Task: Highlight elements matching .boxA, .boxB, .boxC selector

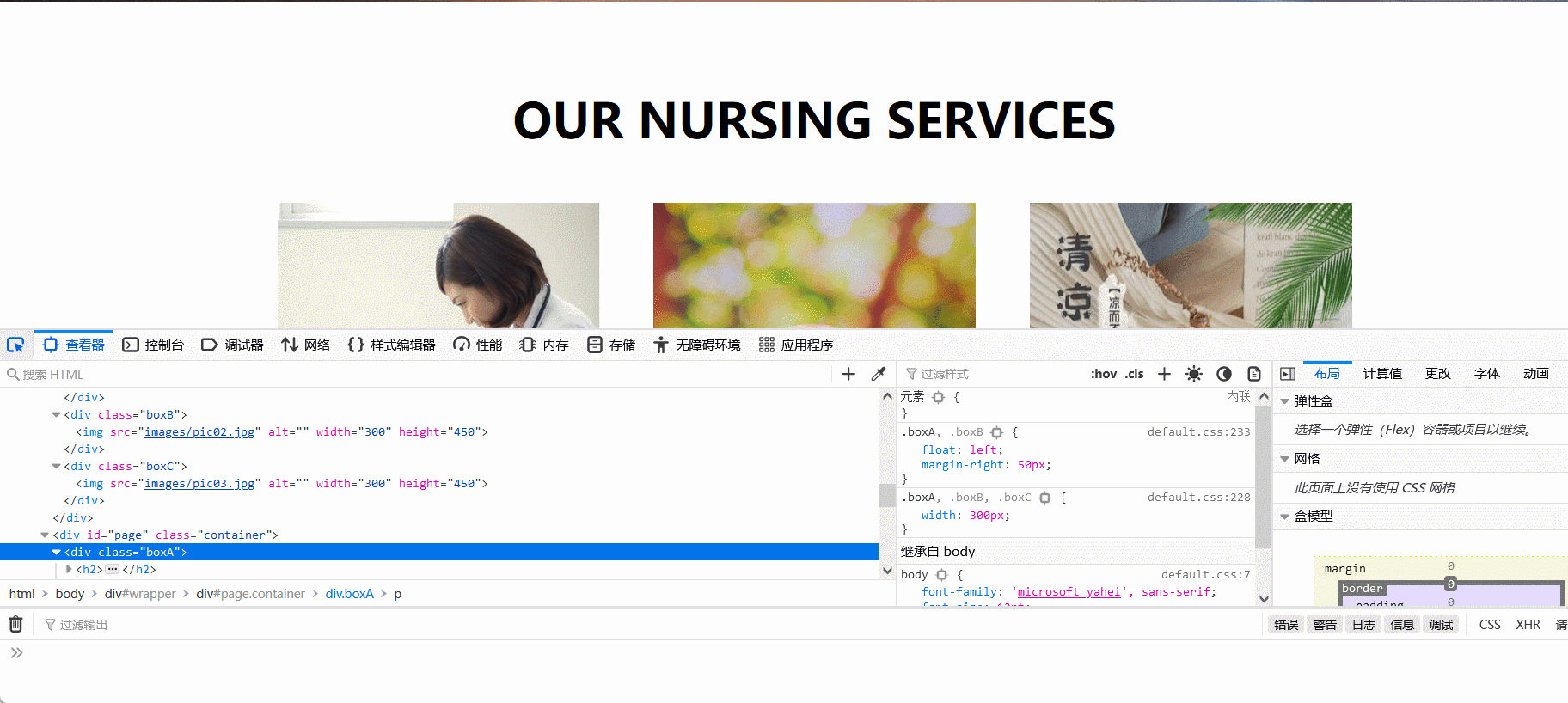Action: [x=1045, y=498]
